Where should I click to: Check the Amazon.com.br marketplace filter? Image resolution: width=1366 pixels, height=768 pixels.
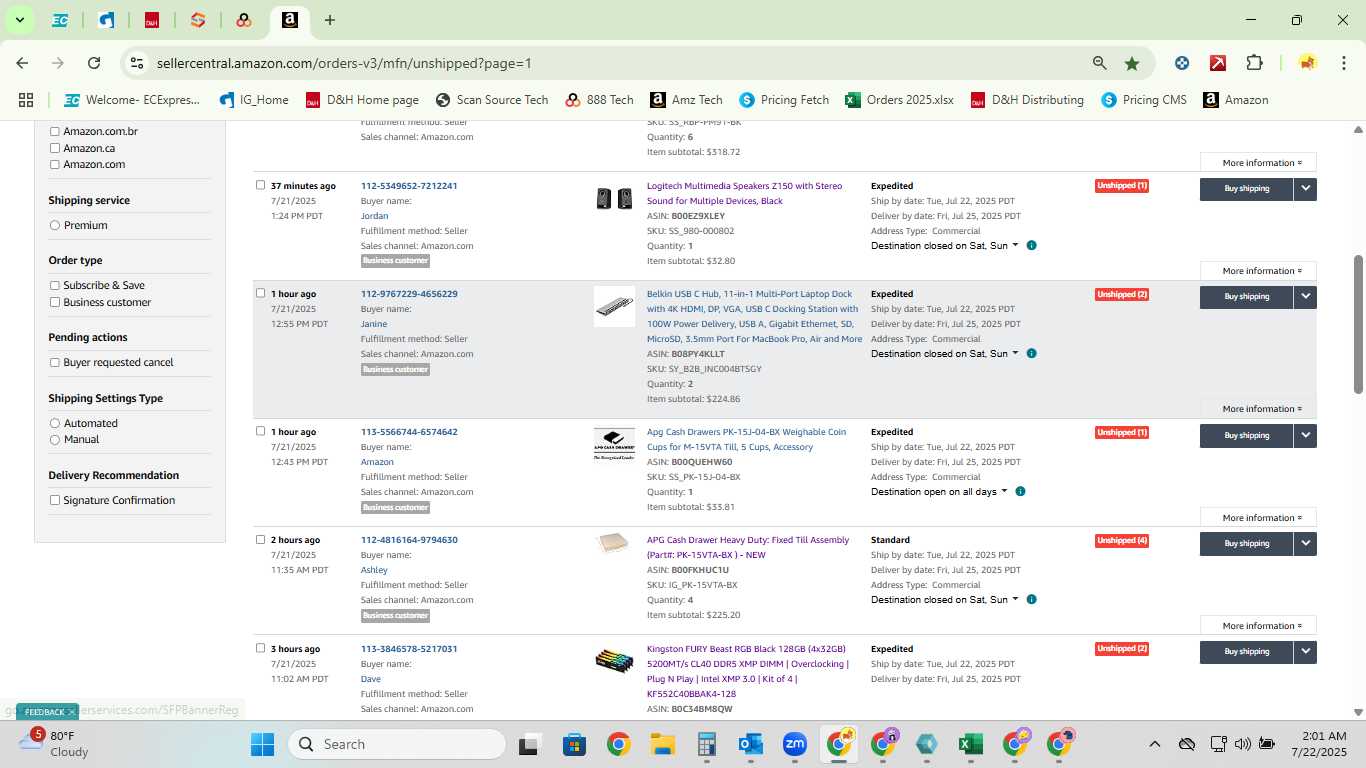(x=55, y=132)
